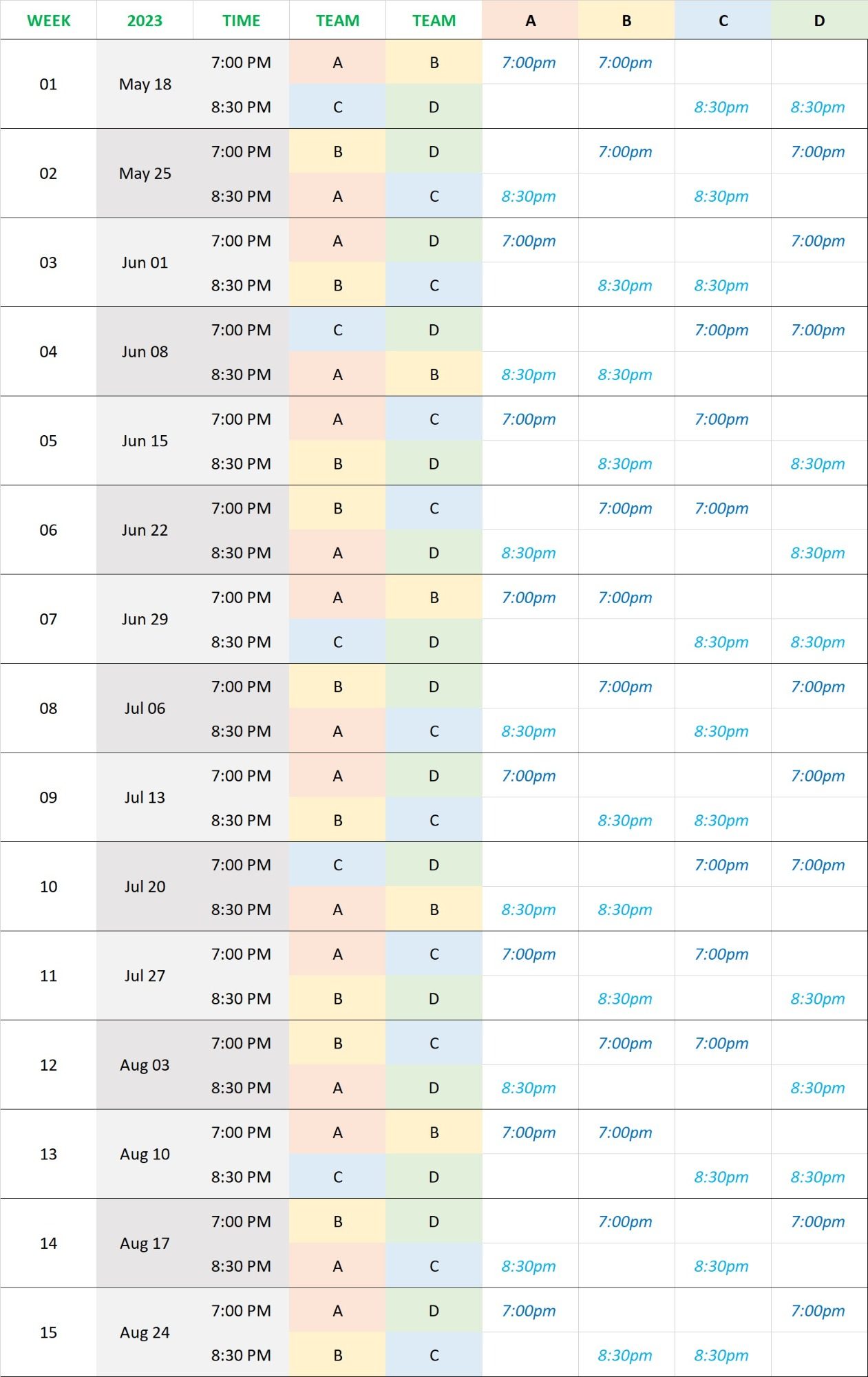Screen dimensions: 868x1377
Task: Select the Jul 06 date cell
Action: [145, 708]
